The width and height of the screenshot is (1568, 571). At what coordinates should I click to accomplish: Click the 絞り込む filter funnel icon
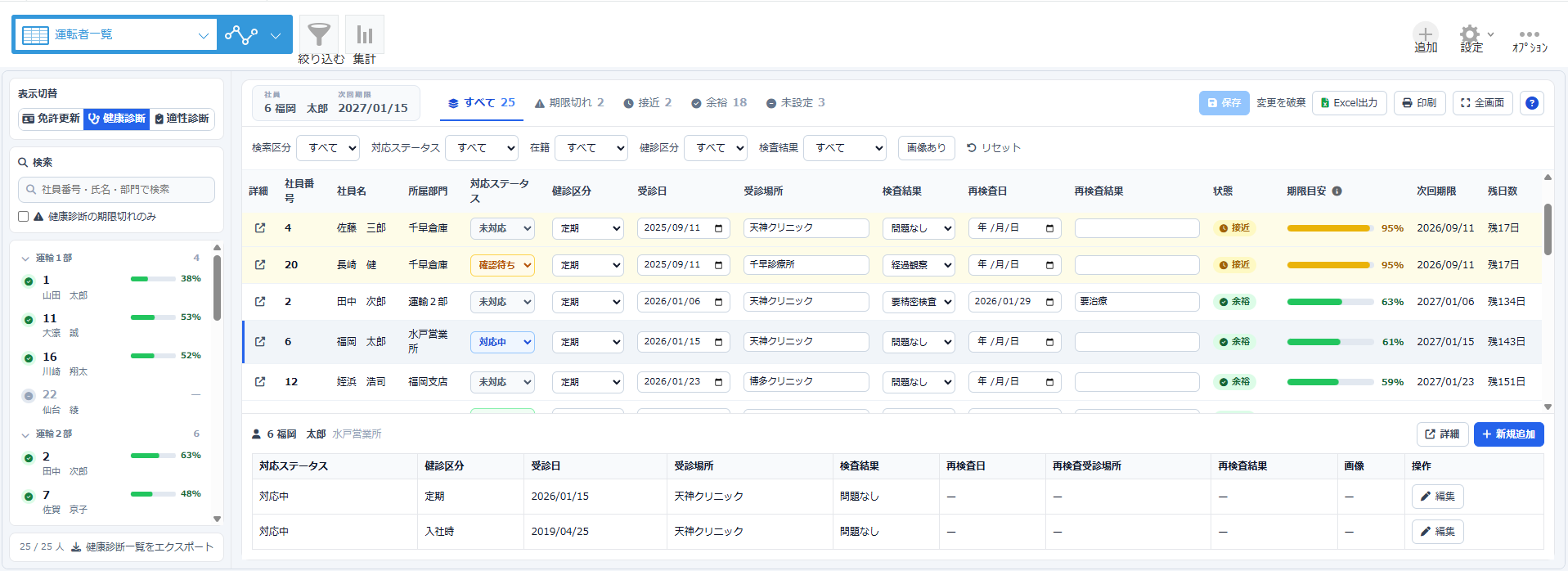[319, 34]
